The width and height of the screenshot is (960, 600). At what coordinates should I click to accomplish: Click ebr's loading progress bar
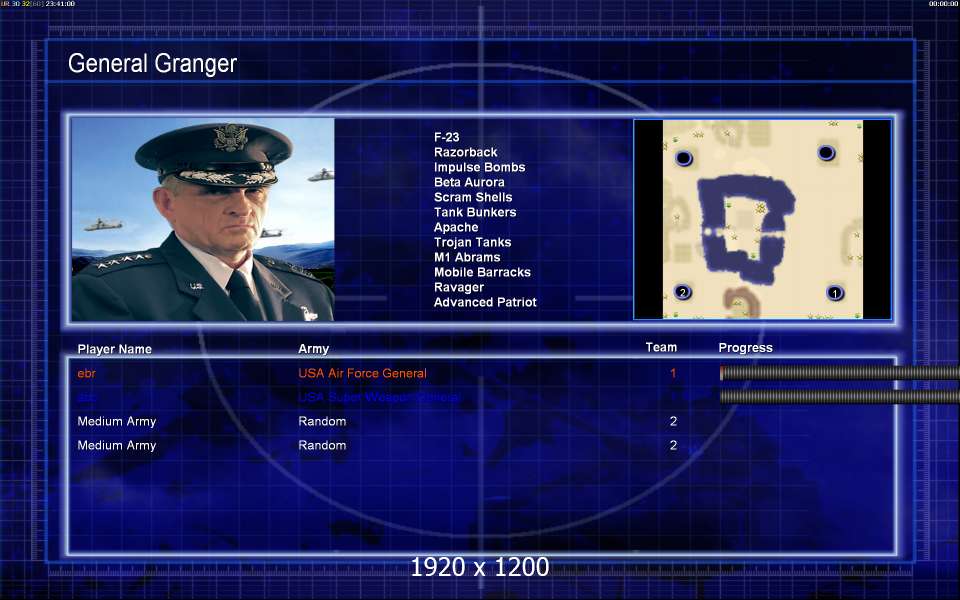click(839, 373)
